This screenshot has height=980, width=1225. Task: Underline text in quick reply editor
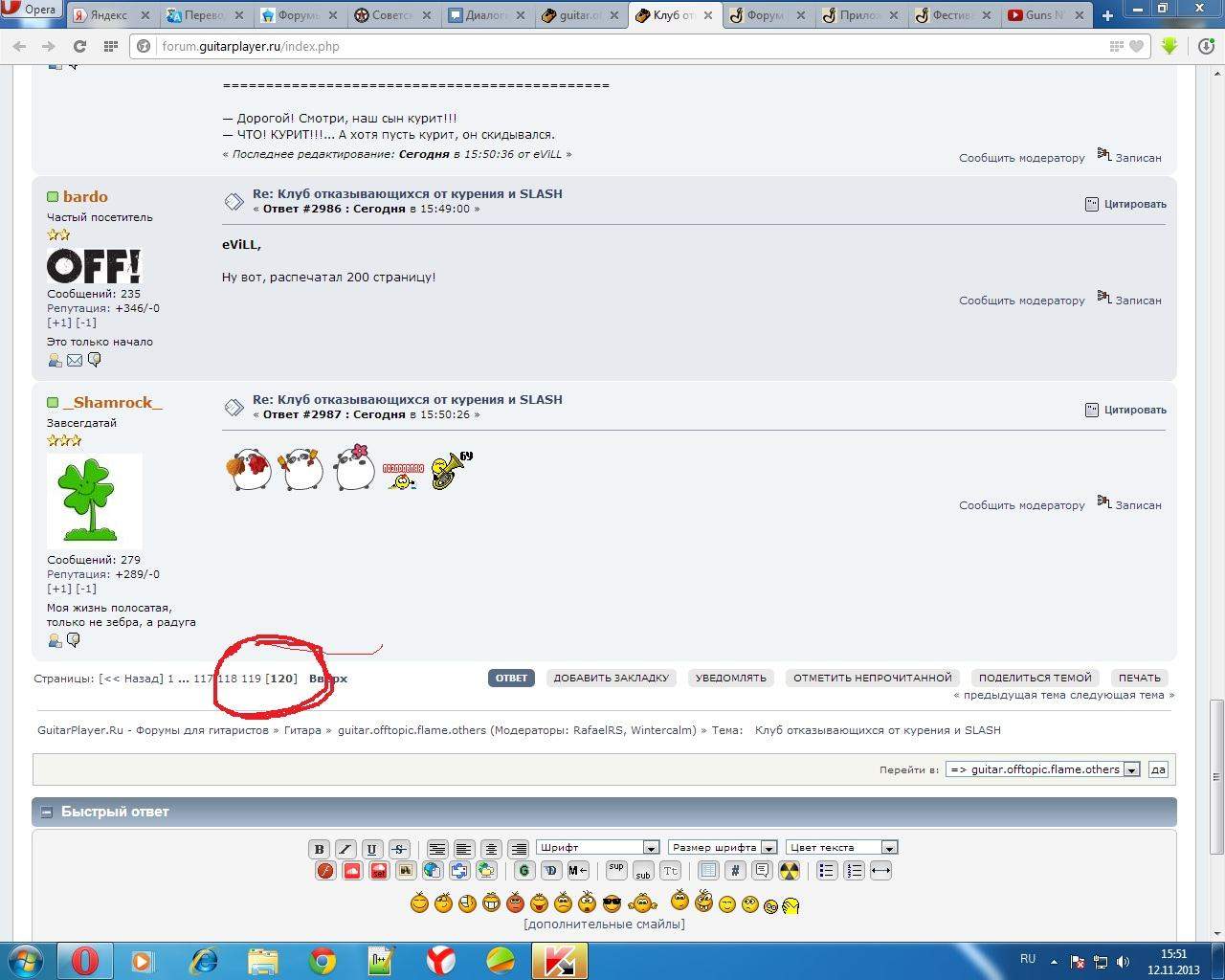coord(372,848)
